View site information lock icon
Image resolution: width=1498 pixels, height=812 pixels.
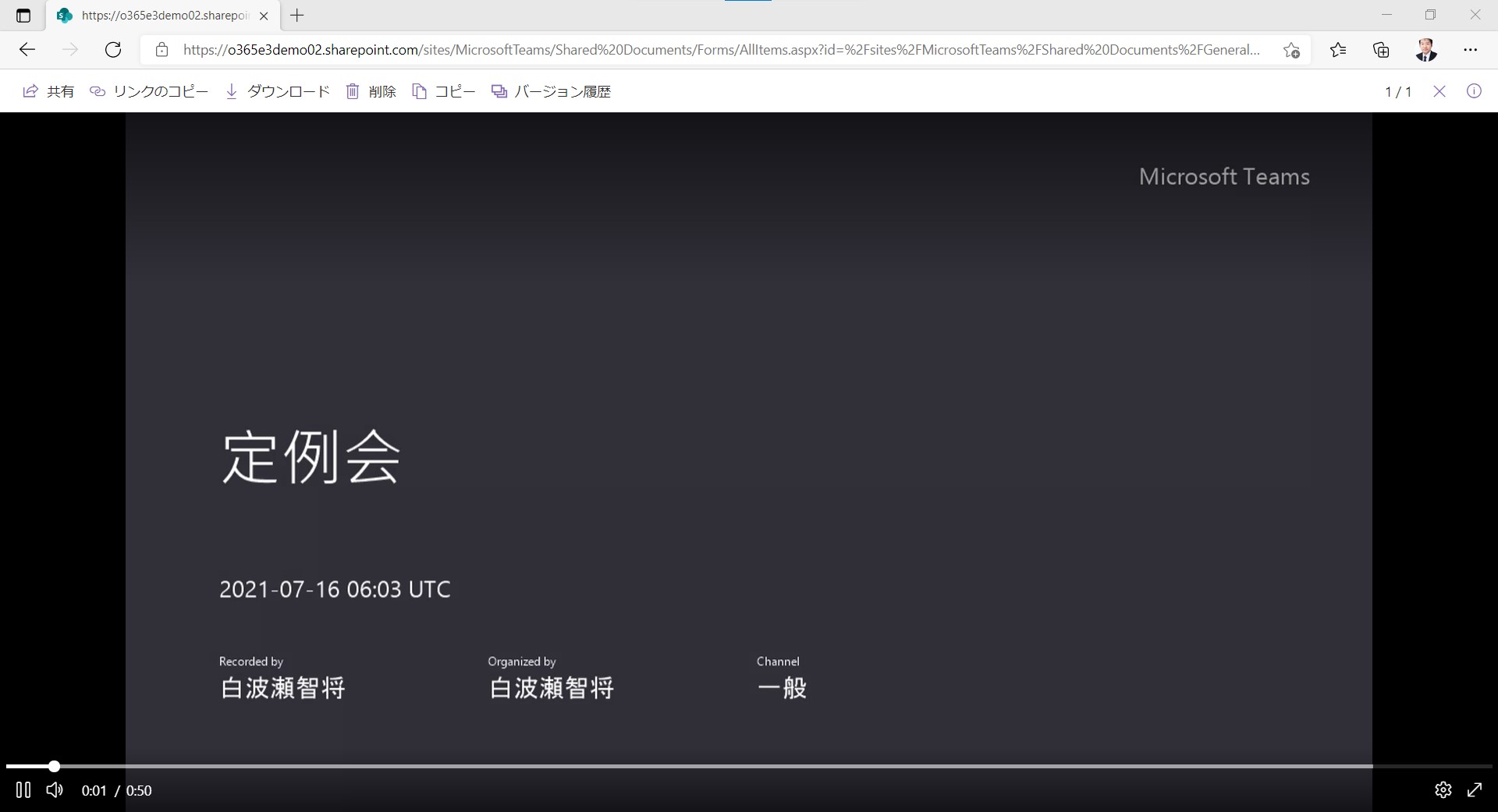click(162, 50)
